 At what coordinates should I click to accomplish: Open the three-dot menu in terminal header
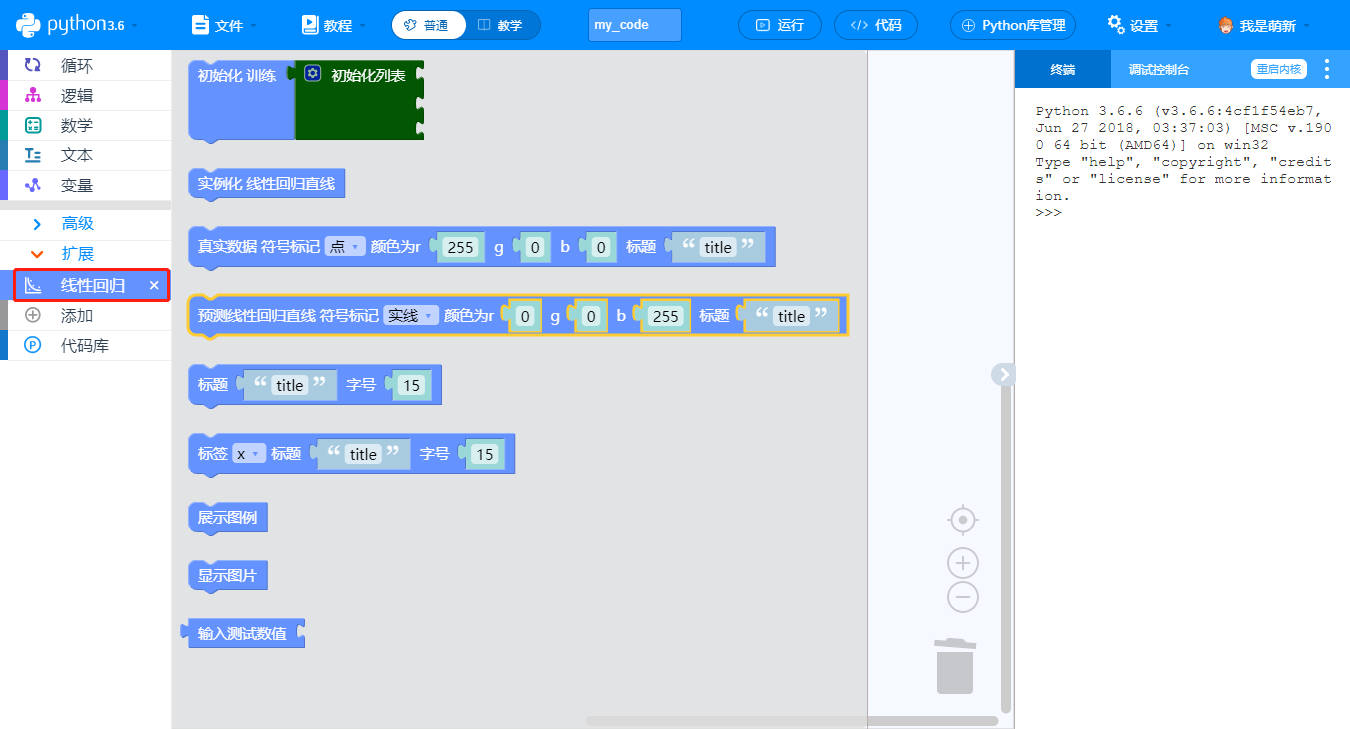coord(1327,69)
